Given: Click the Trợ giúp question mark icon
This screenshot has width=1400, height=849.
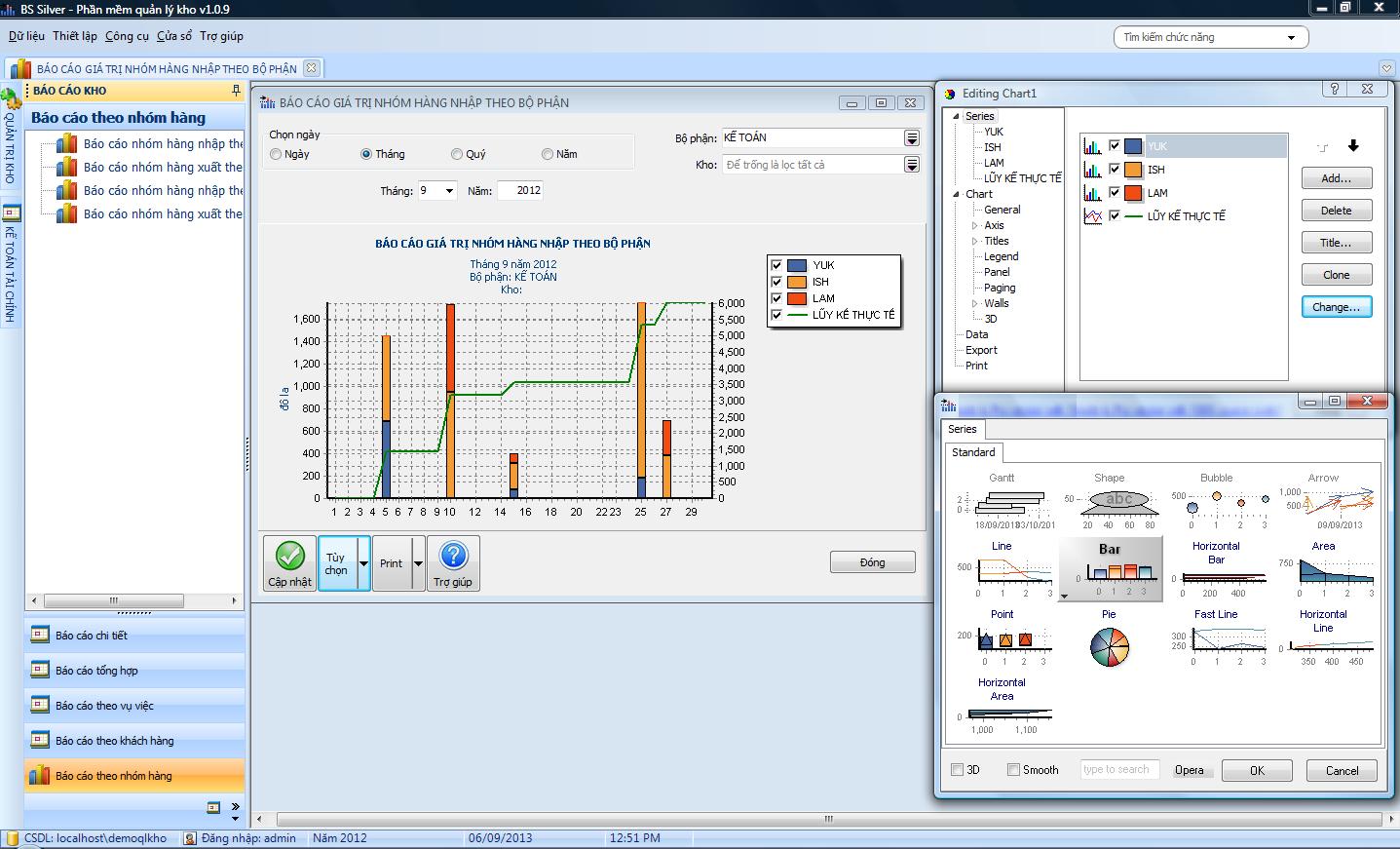Looking at the screenshot, I should (453, 556).
